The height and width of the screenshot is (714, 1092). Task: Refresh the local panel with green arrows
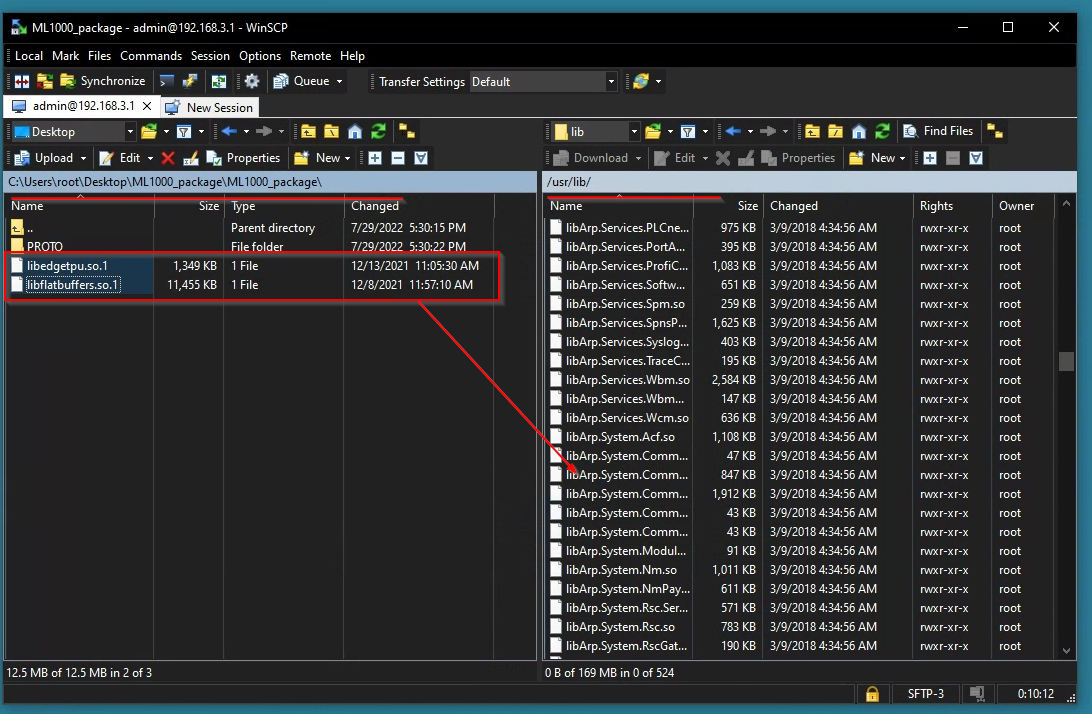click(x=378, y=132)
